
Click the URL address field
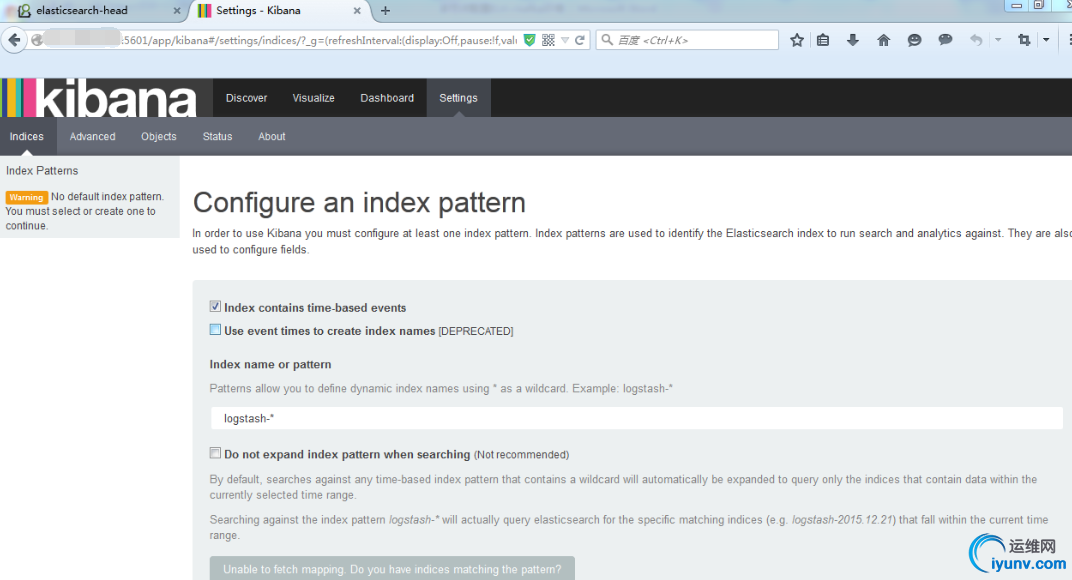[x=318, y=40]
